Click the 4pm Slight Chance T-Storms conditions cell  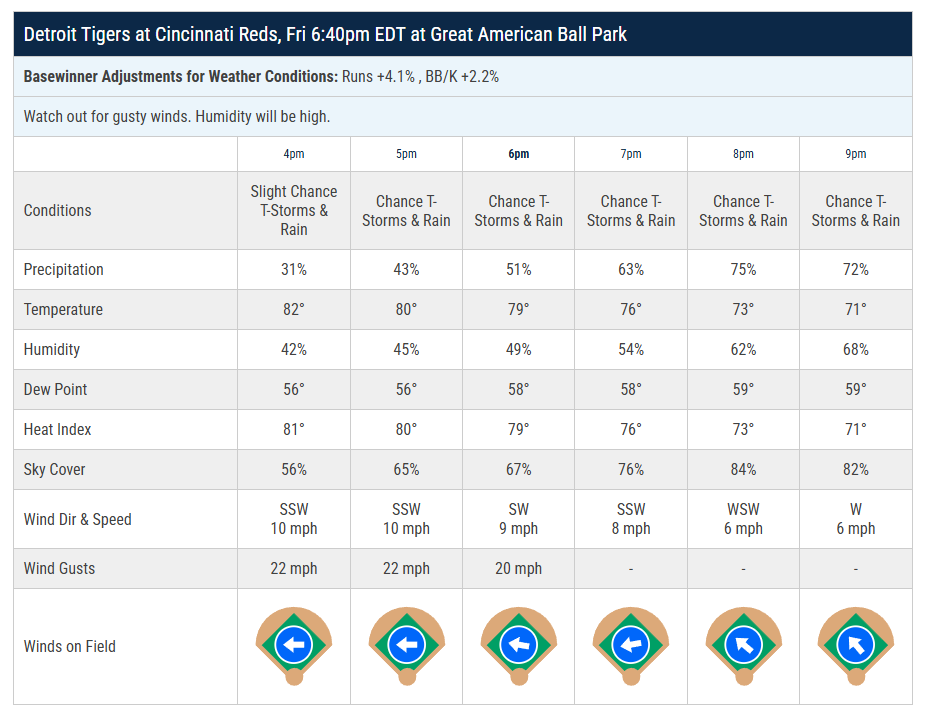coord(294,210)
